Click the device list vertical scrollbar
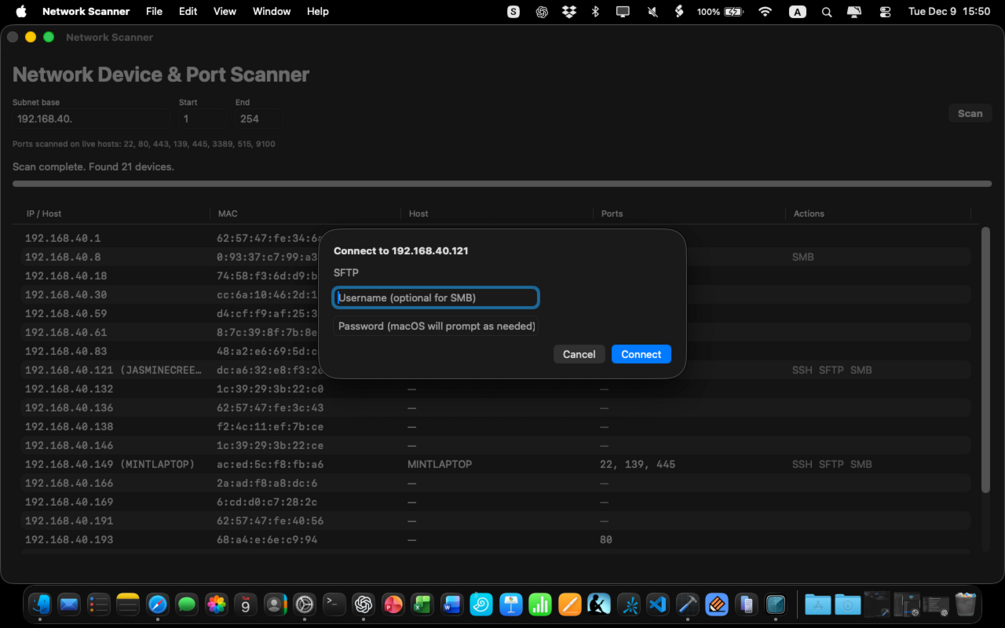1005x628 pixels. [985, 360]
